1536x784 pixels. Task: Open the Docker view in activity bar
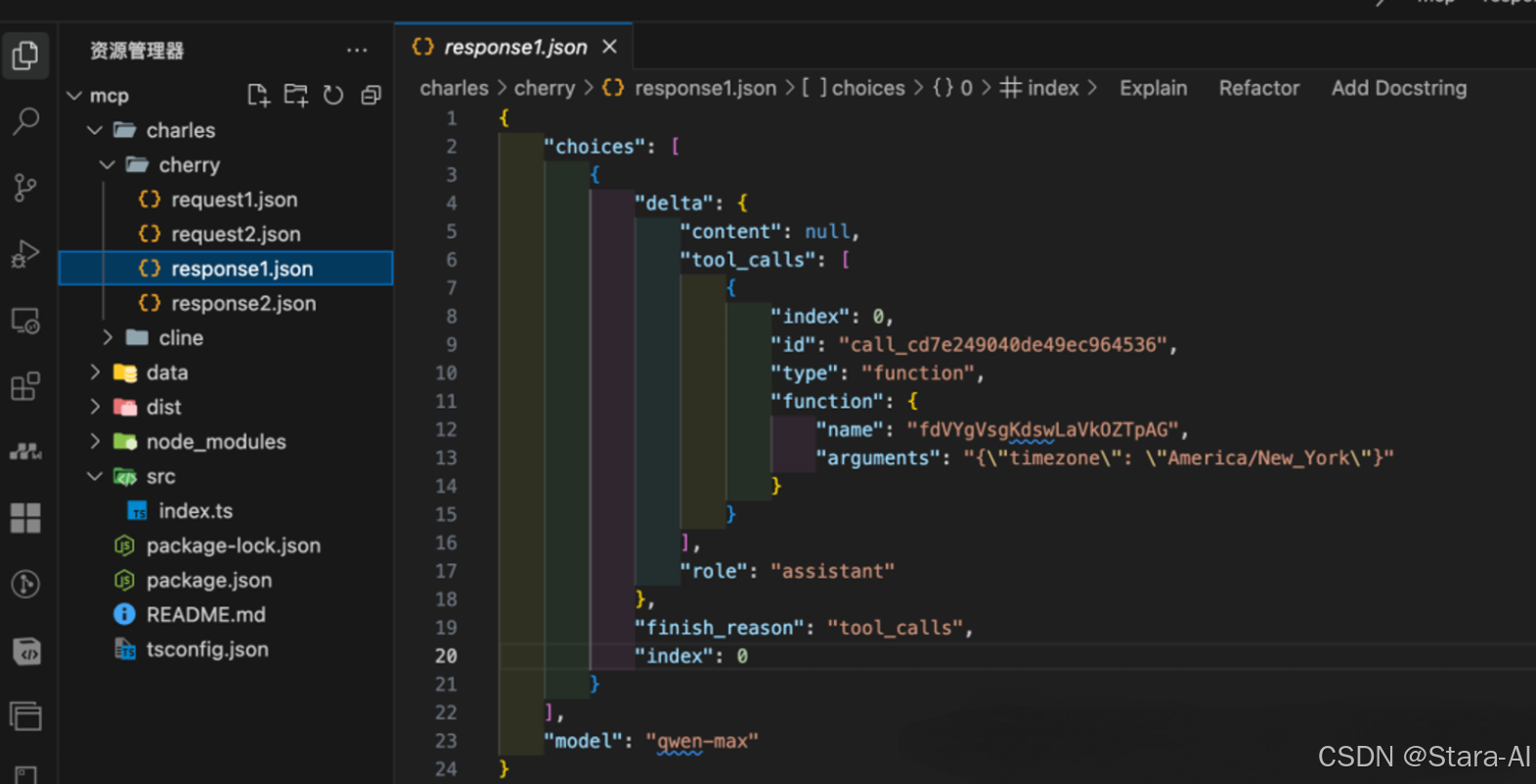25,452
